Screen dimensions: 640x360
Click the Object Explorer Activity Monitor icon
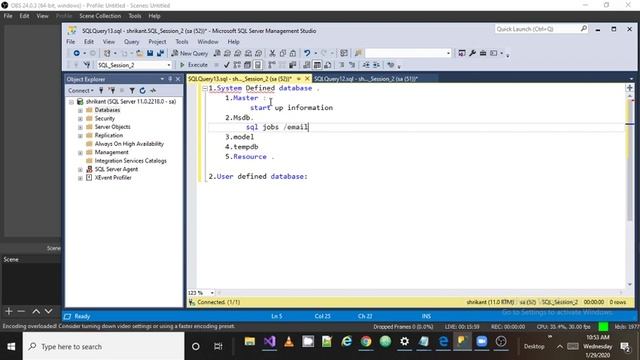[x=153, y=91]
